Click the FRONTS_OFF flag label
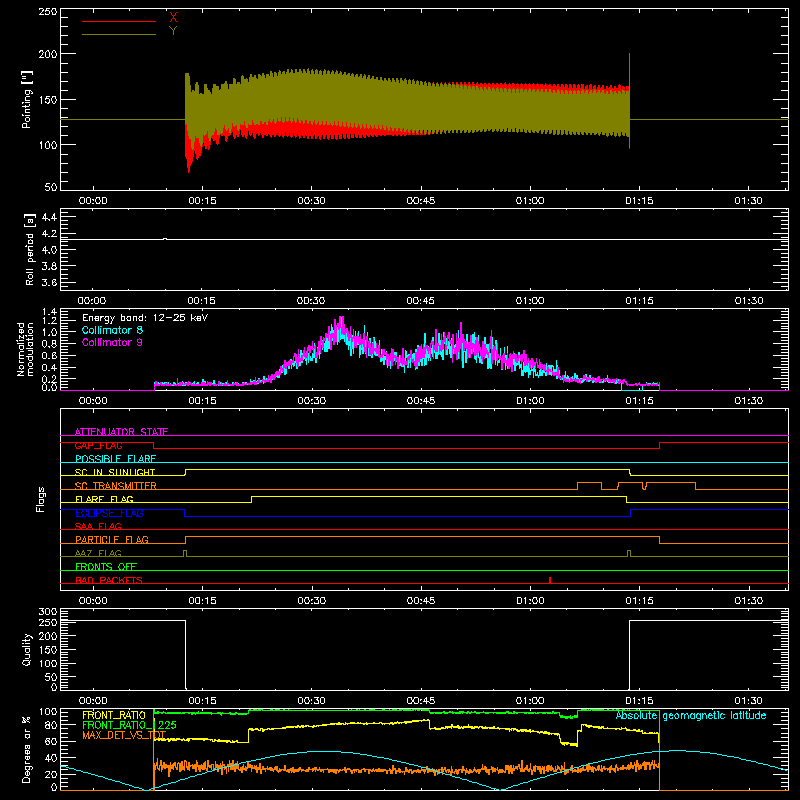Viewport: 800px width, 800px height. [106, 566]
